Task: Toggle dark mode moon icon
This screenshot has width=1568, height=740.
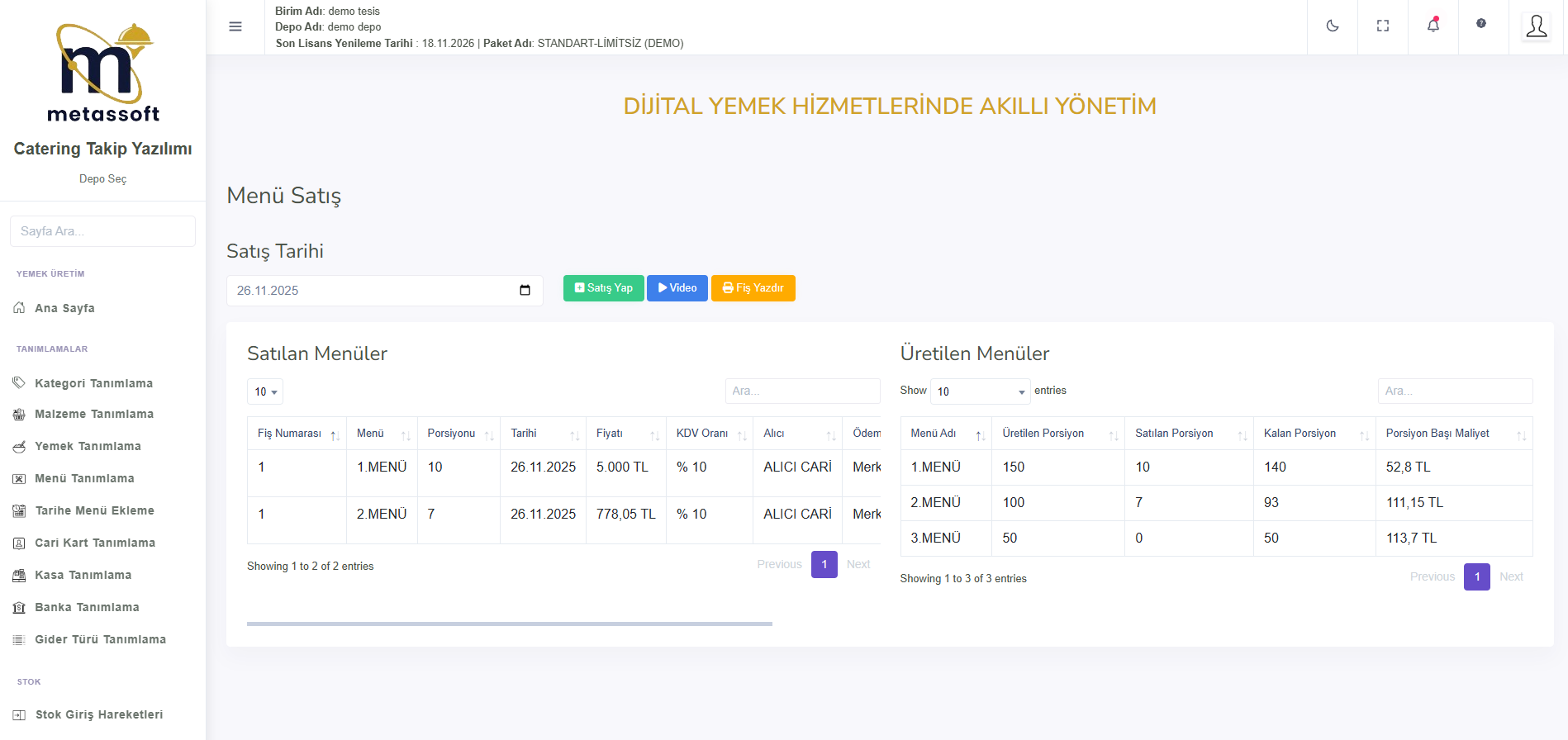Action: point(1333,26)
